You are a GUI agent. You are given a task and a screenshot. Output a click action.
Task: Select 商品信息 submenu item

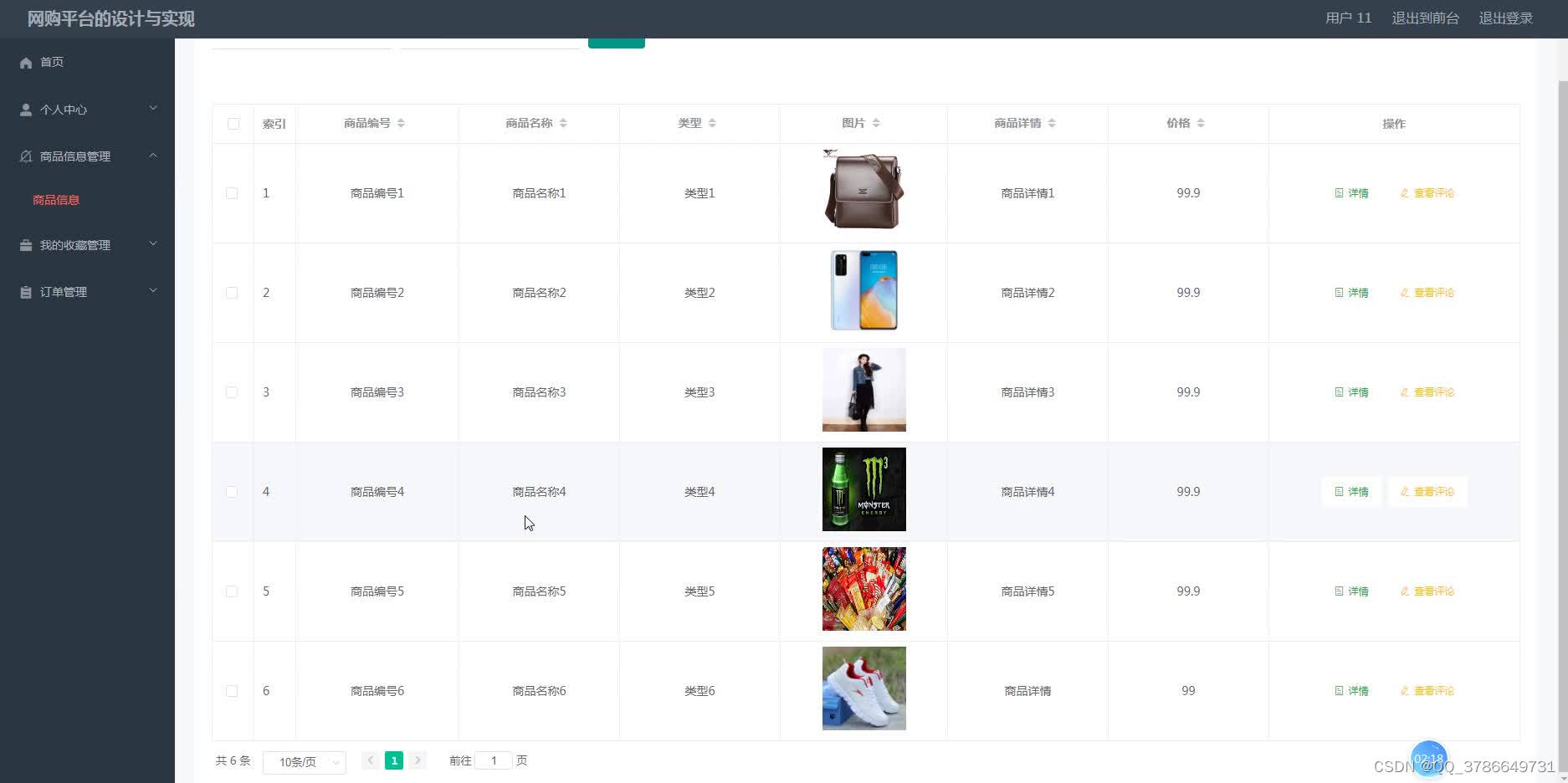[x=56, y=200]
